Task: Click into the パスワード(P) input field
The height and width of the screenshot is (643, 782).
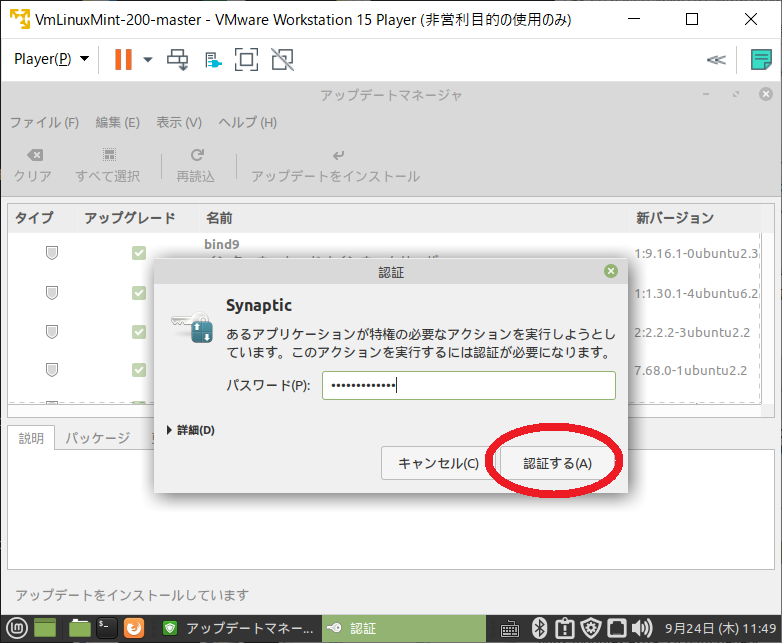Action: click(x=469, y=385)
